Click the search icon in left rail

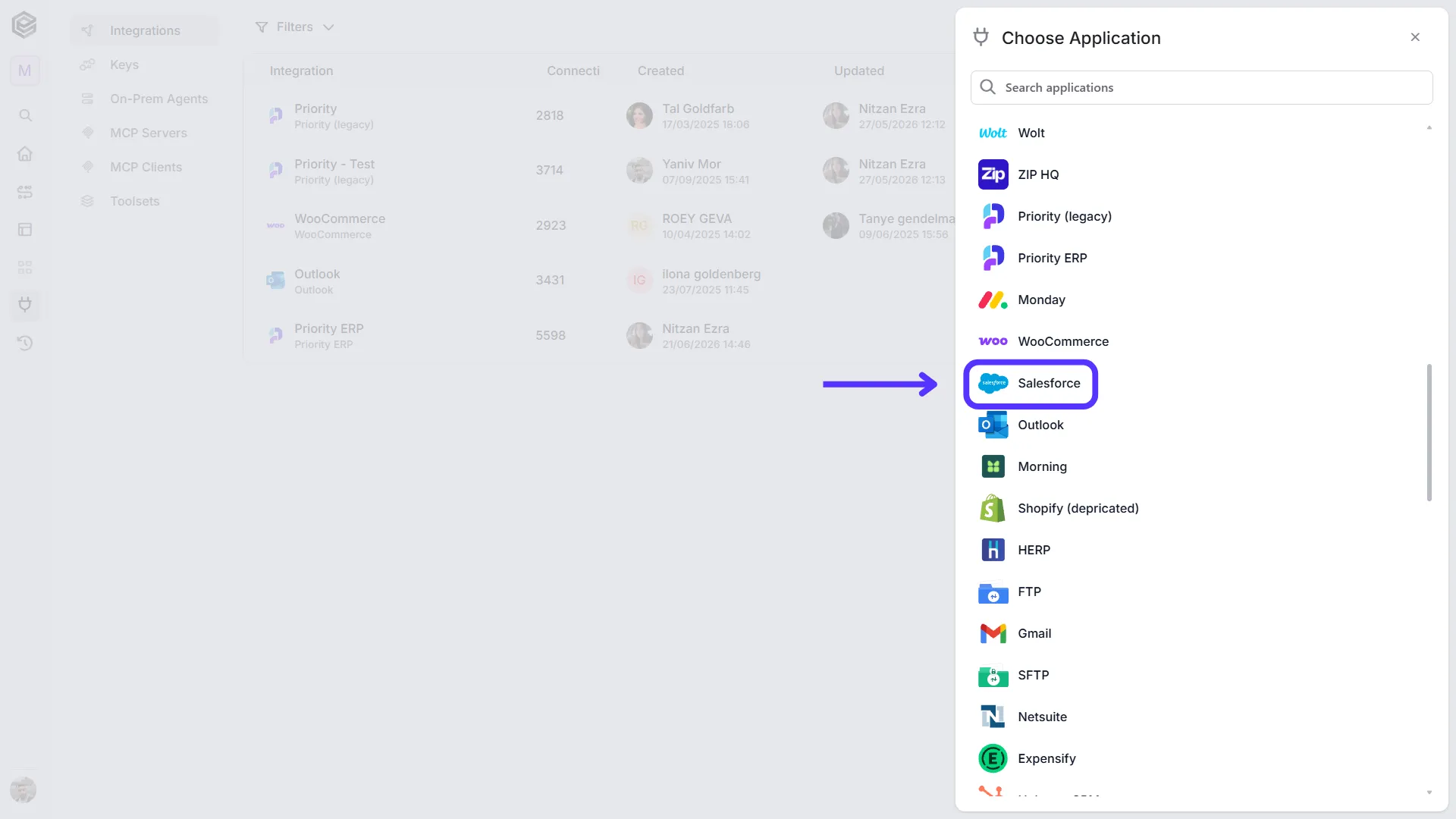[25, 115]
